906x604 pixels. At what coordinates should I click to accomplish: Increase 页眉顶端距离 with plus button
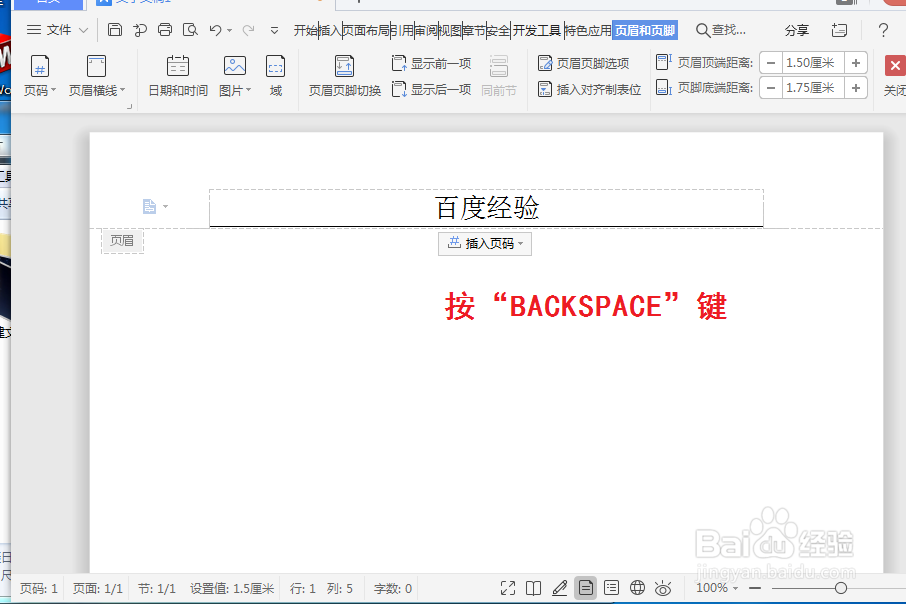pyautogui.click(x=856, y=63)
